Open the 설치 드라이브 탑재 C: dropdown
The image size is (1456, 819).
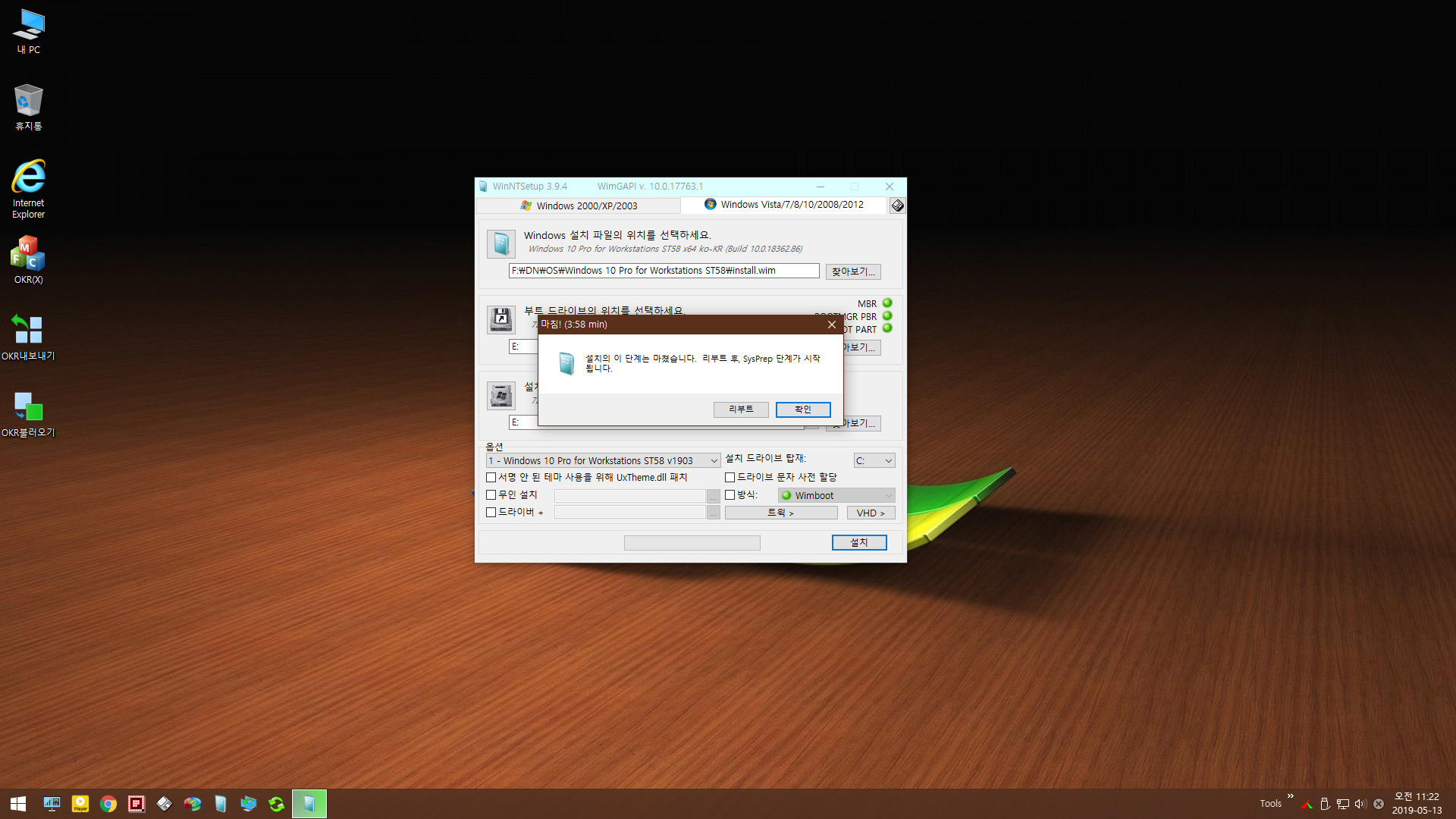point(874,461)
